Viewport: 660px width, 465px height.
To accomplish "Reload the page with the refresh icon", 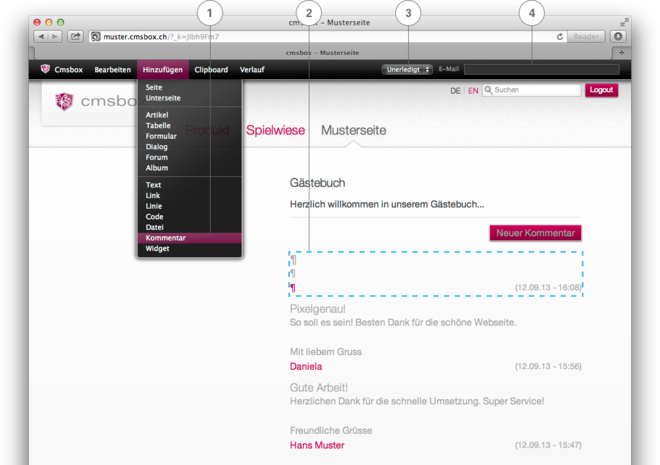I will click(560, 37).
